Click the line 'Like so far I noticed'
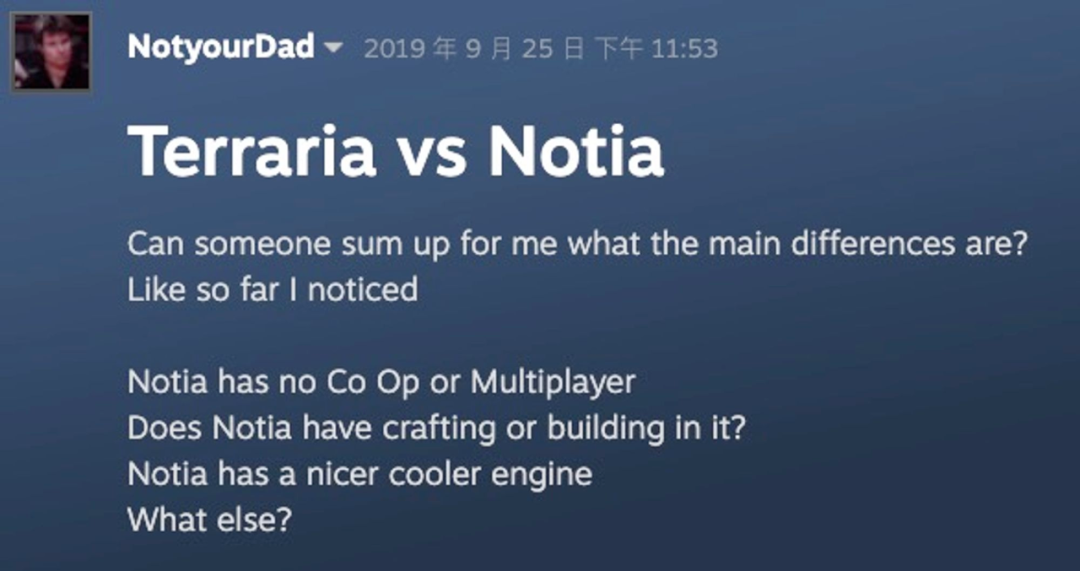 (x=273, y=290)
